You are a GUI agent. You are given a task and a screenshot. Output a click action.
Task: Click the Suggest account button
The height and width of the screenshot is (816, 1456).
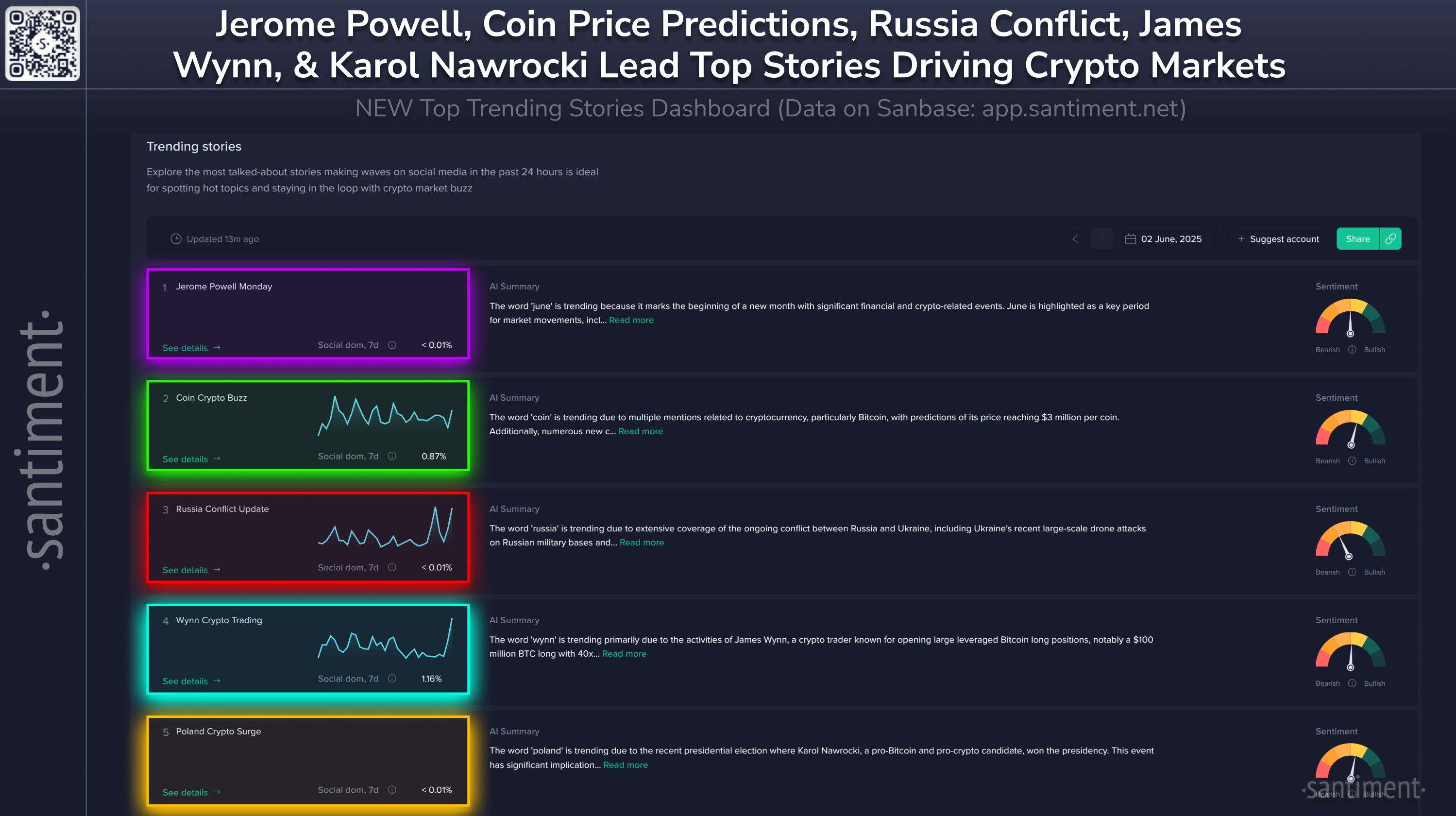point(1278,239)
